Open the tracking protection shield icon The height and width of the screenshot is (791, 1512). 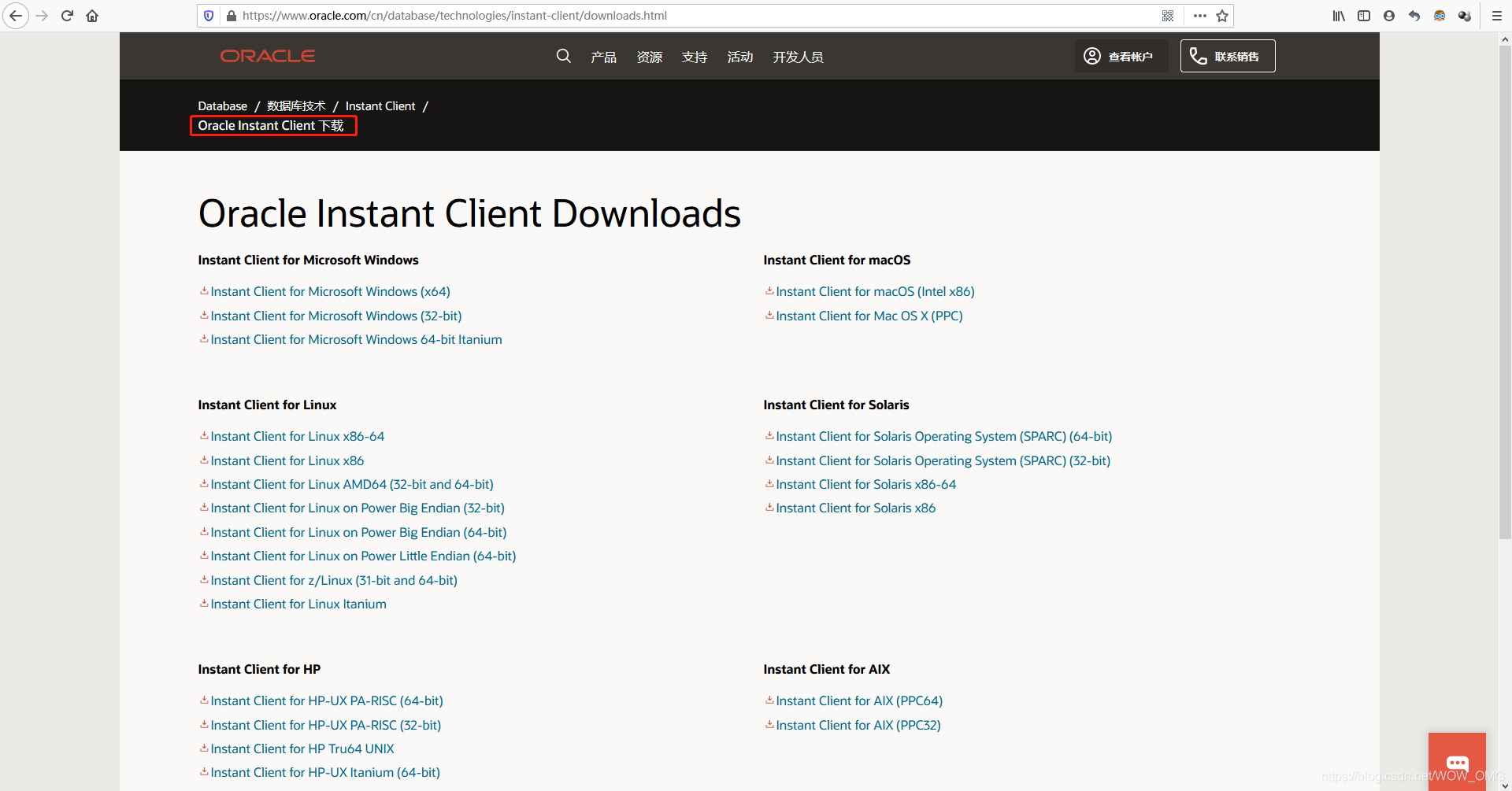pos(209,16)
